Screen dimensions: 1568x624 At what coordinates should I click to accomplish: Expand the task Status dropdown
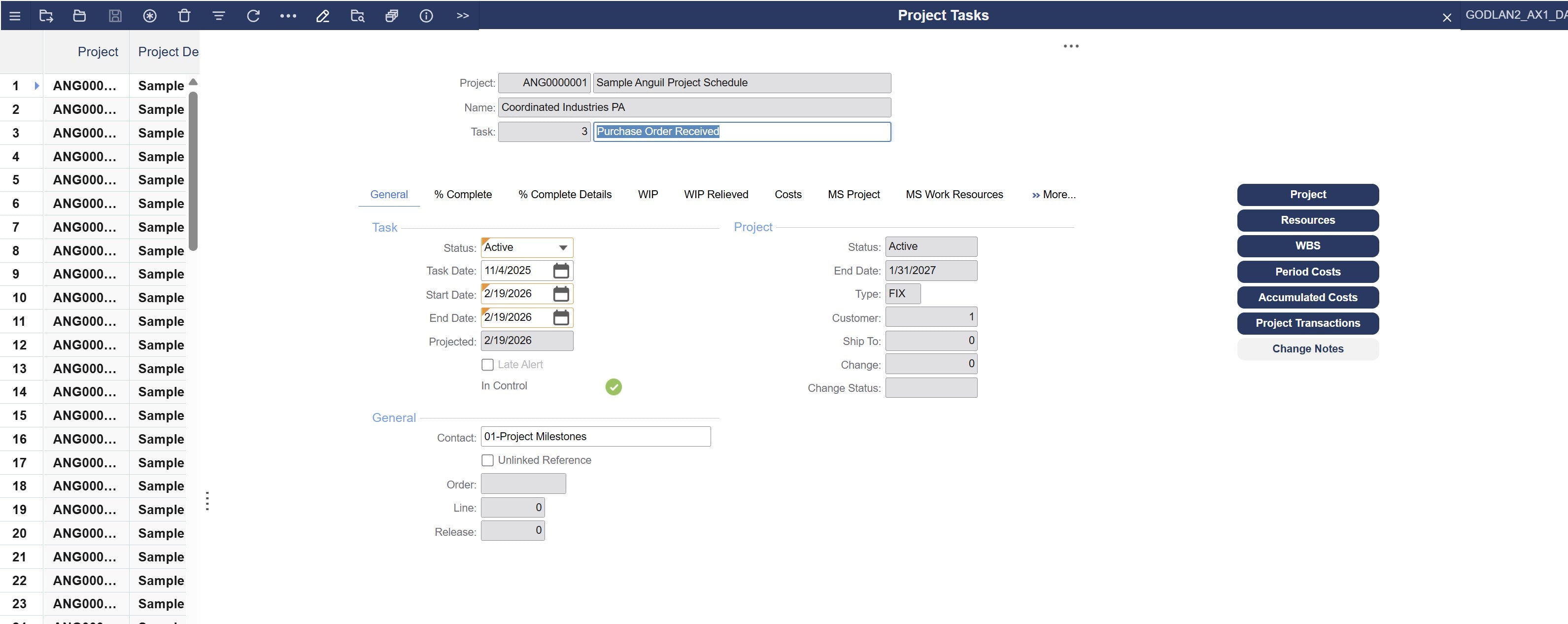click(x=563, y=248)
